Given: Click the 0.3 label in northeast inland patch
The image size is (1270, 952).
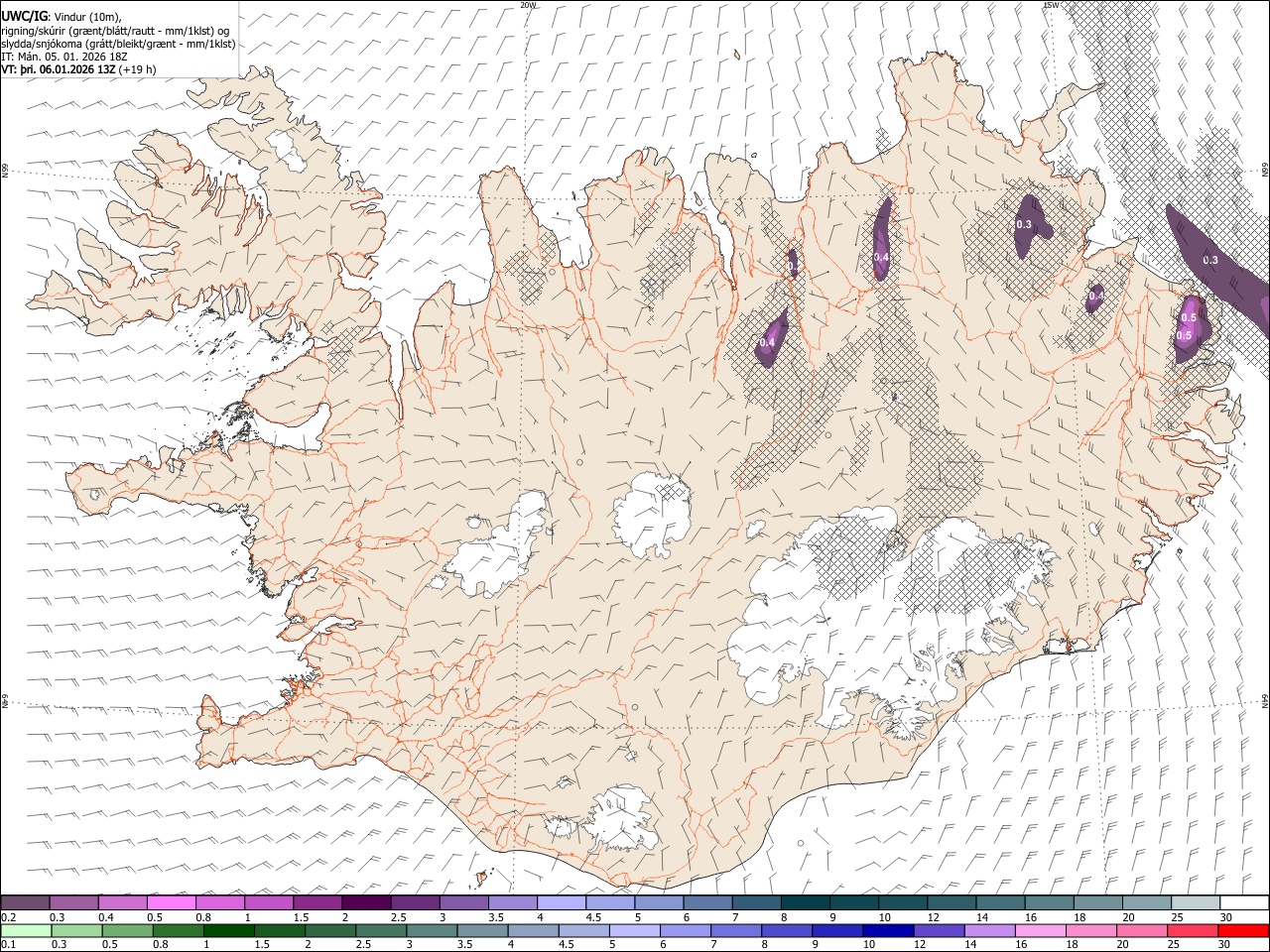Looking at the screenshot, I should point(1024,225).
